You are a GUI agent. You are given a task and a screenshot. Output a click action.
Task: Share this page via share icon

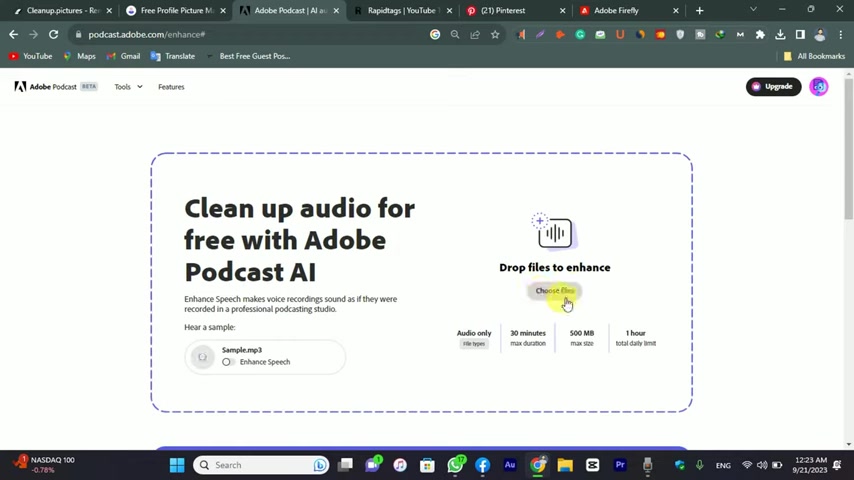(x=475, y=34)
